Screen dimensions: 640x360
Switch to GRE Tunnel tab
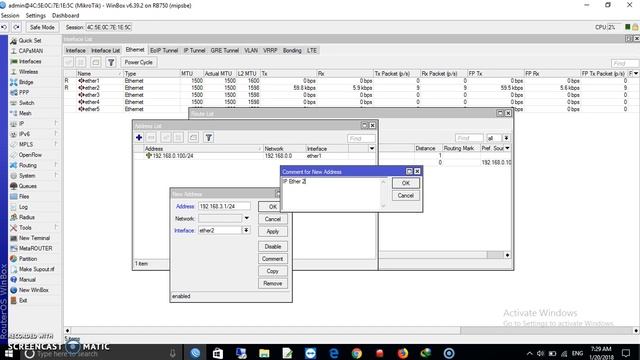coord(224,50)
